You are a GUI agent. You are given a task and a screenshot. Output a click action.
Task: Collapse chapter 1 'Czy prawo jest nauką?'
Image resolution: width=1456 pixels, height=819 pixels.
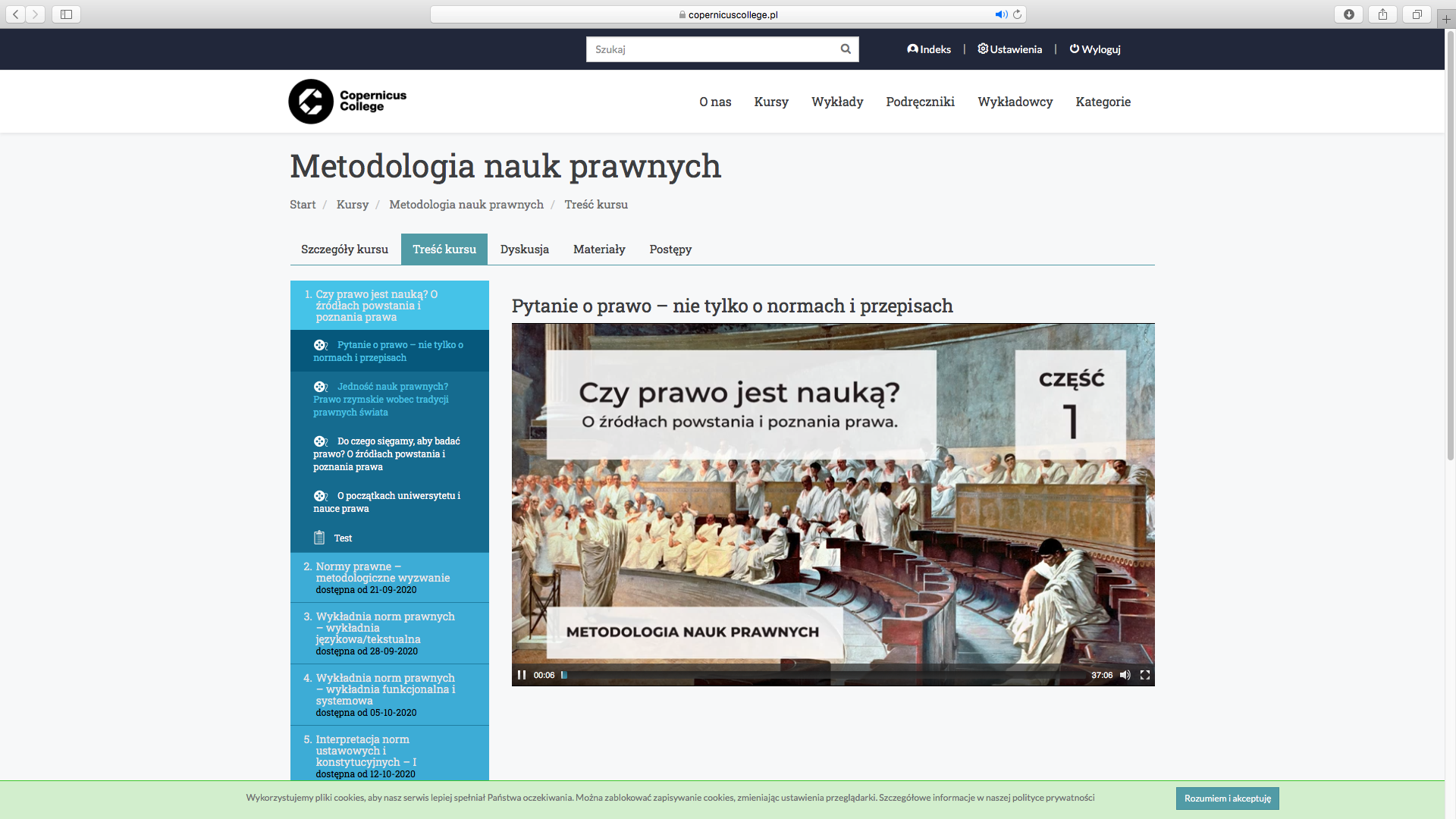point(390,306)
